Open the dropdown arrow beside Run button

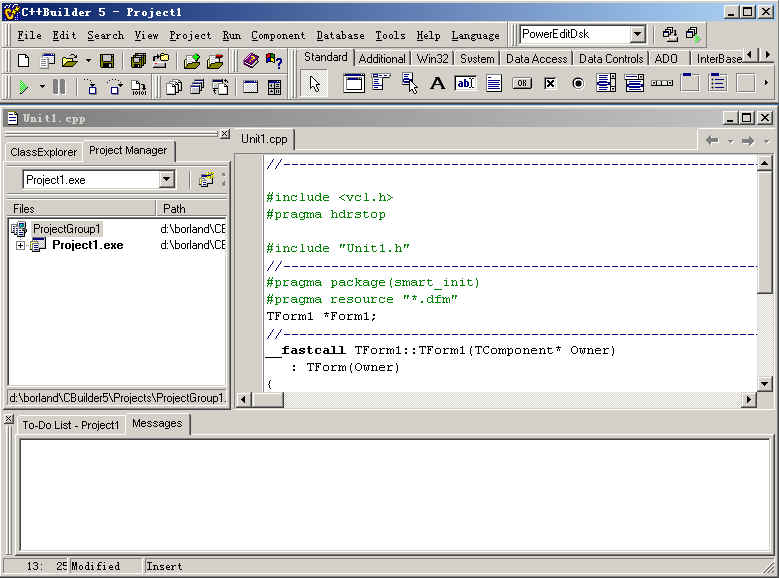coord(42,87)
